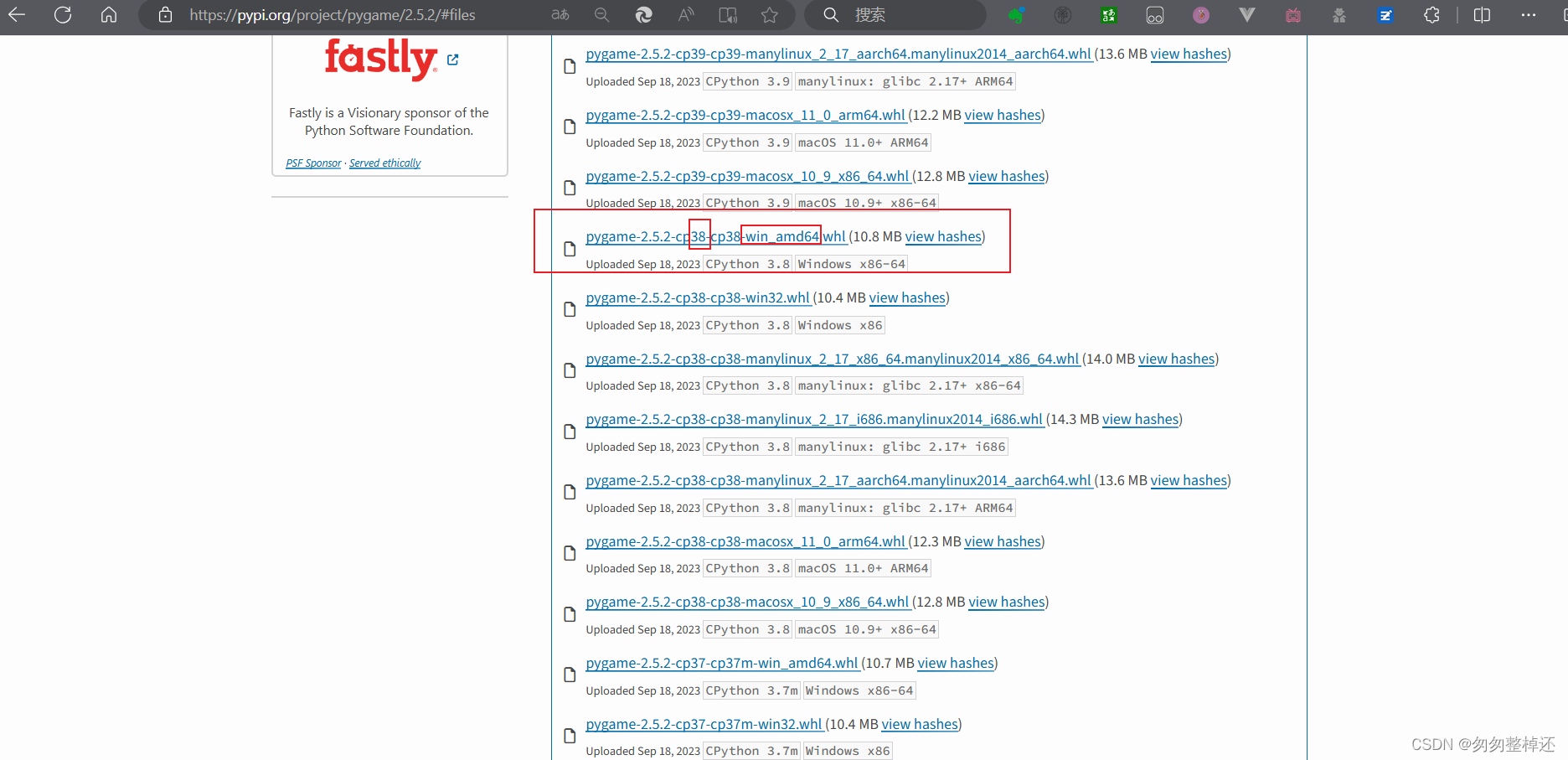
Task: View hashes for cp39 manylinux aarch64 wheel
Action: point(1189,54)
